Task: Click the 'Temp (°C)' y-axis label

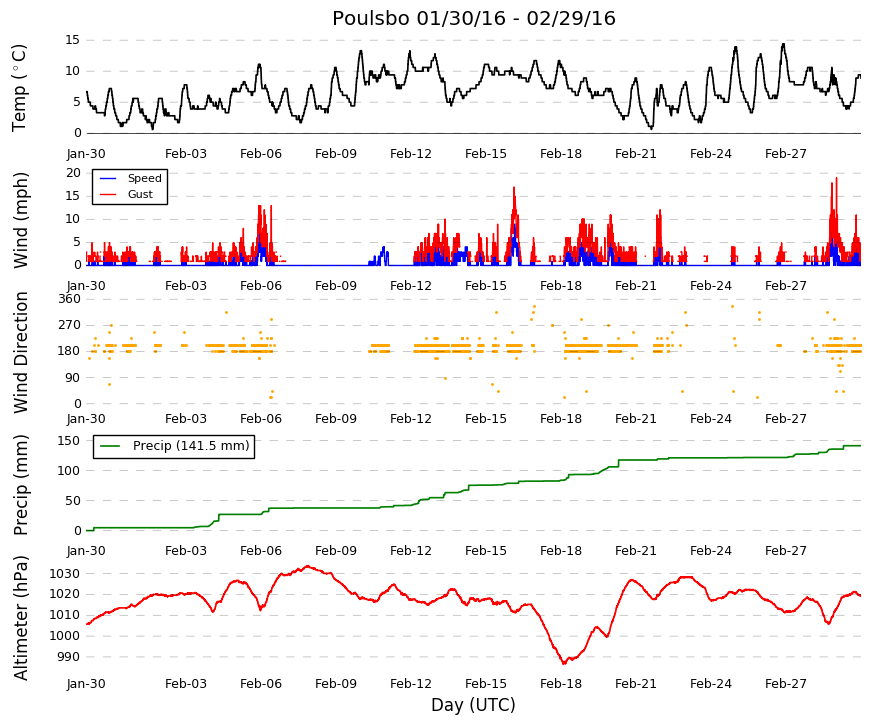Action: [x=19, y=88]
